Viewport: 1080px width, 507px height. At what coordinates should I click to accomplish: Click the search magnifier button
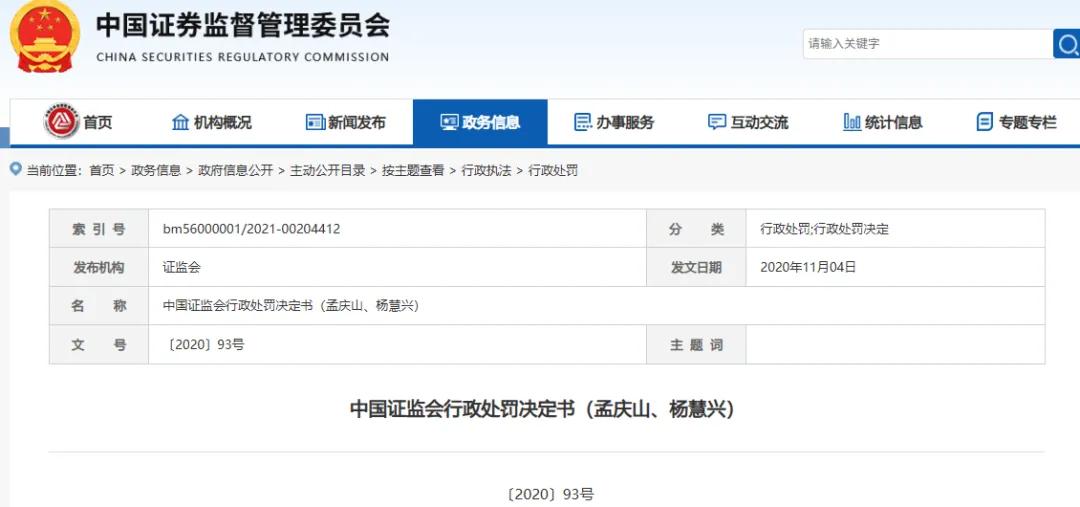click(1067, 43)
